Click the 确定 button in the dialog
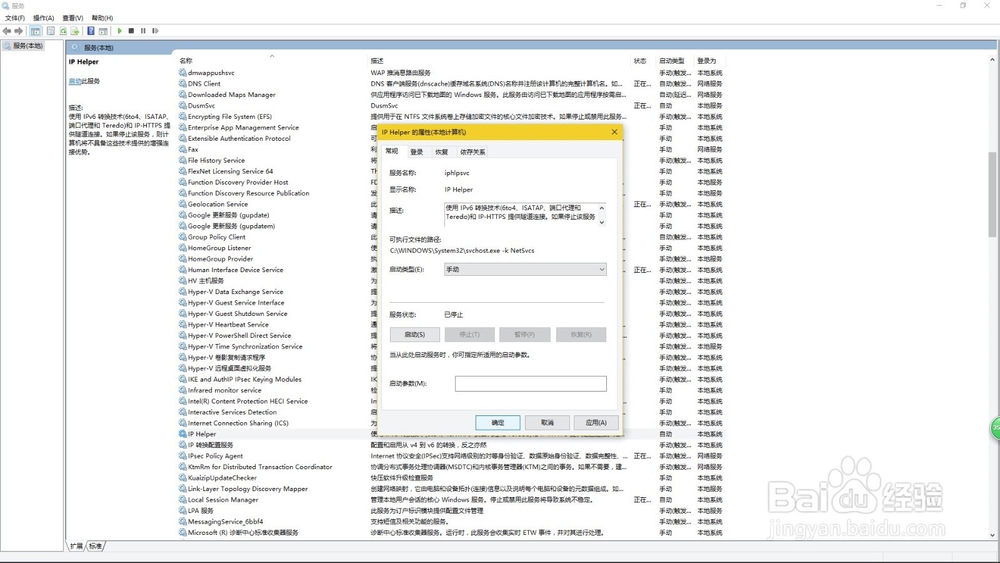Viewport: 1000px width, 563px height. (498, 423)
